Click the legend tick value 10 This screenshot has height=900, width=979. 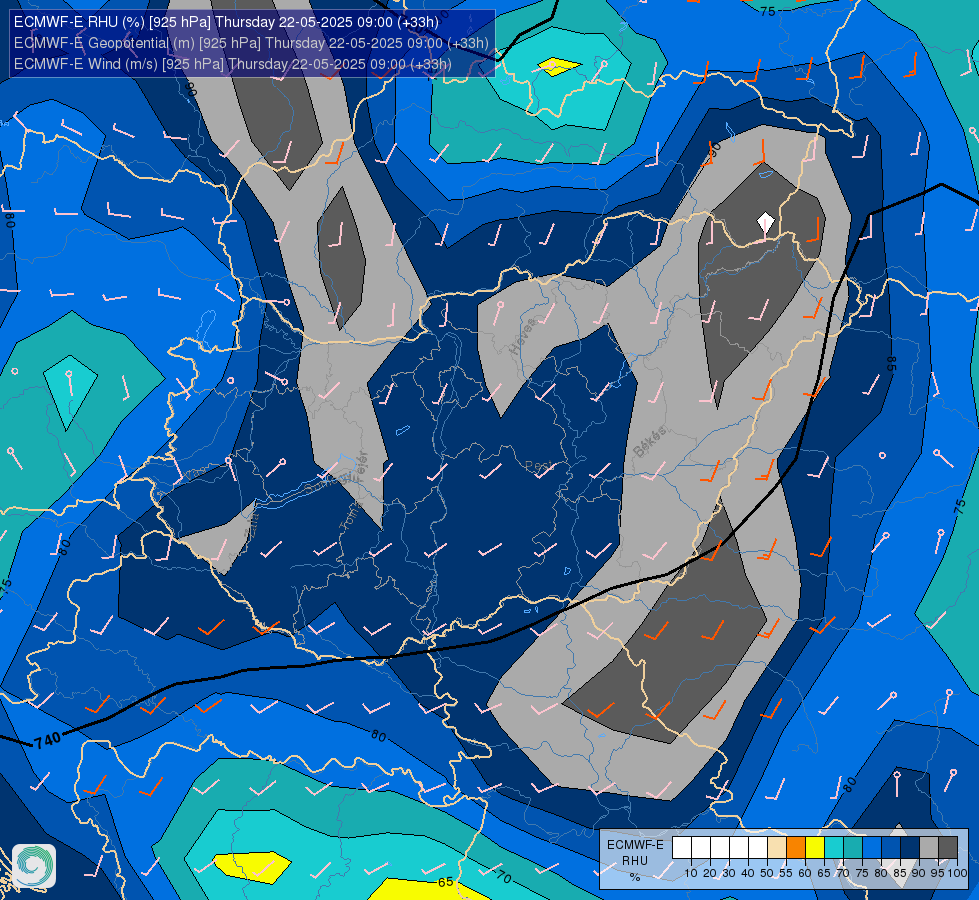(x=691, y=873)
